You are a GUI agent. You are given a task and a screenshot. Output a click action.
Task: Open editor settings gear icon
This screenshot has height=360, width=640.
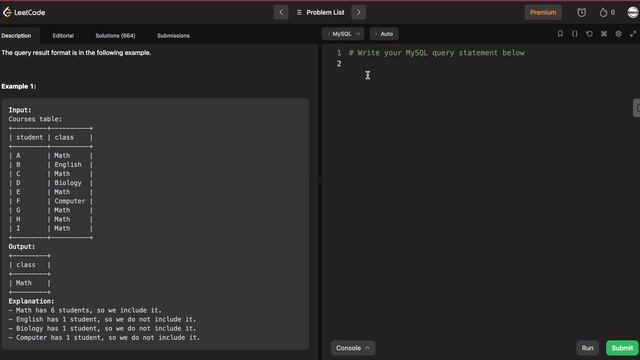(x=618, y=34)
